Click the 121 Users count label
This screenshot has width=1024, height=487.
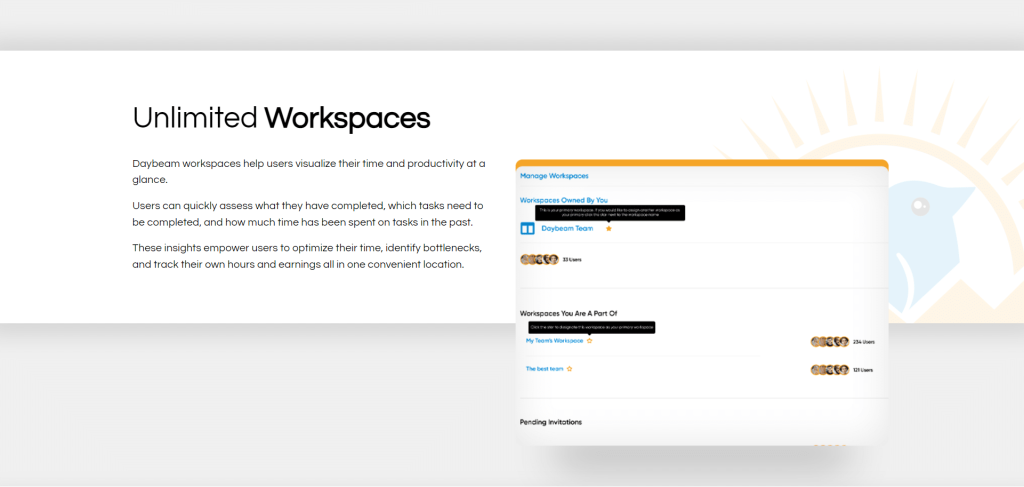coord(863,369)
